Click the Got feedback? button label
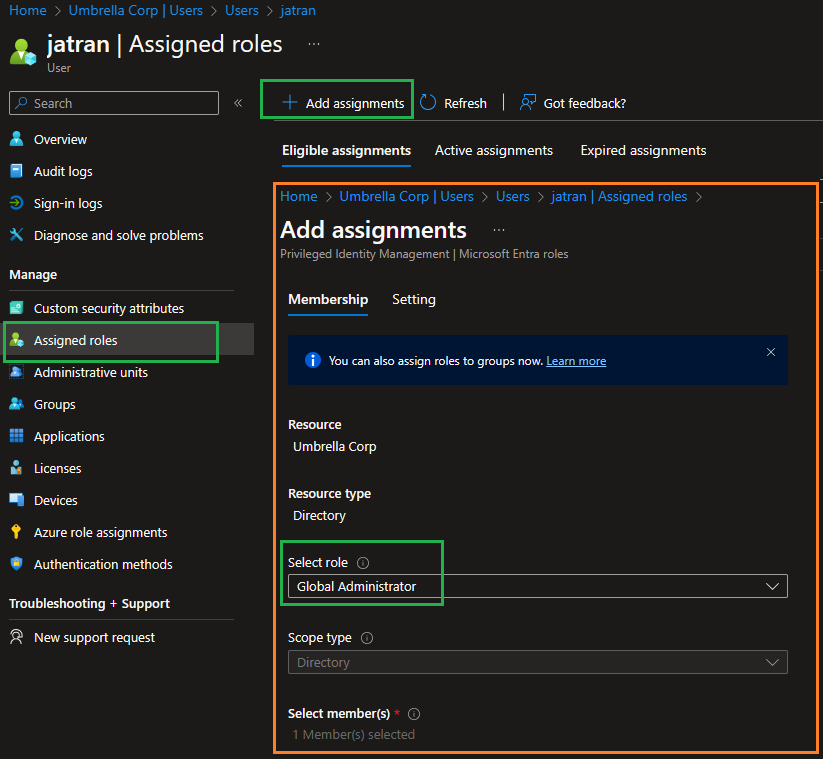823x759 pixels. pyautogui.click(x=585, y=103)
